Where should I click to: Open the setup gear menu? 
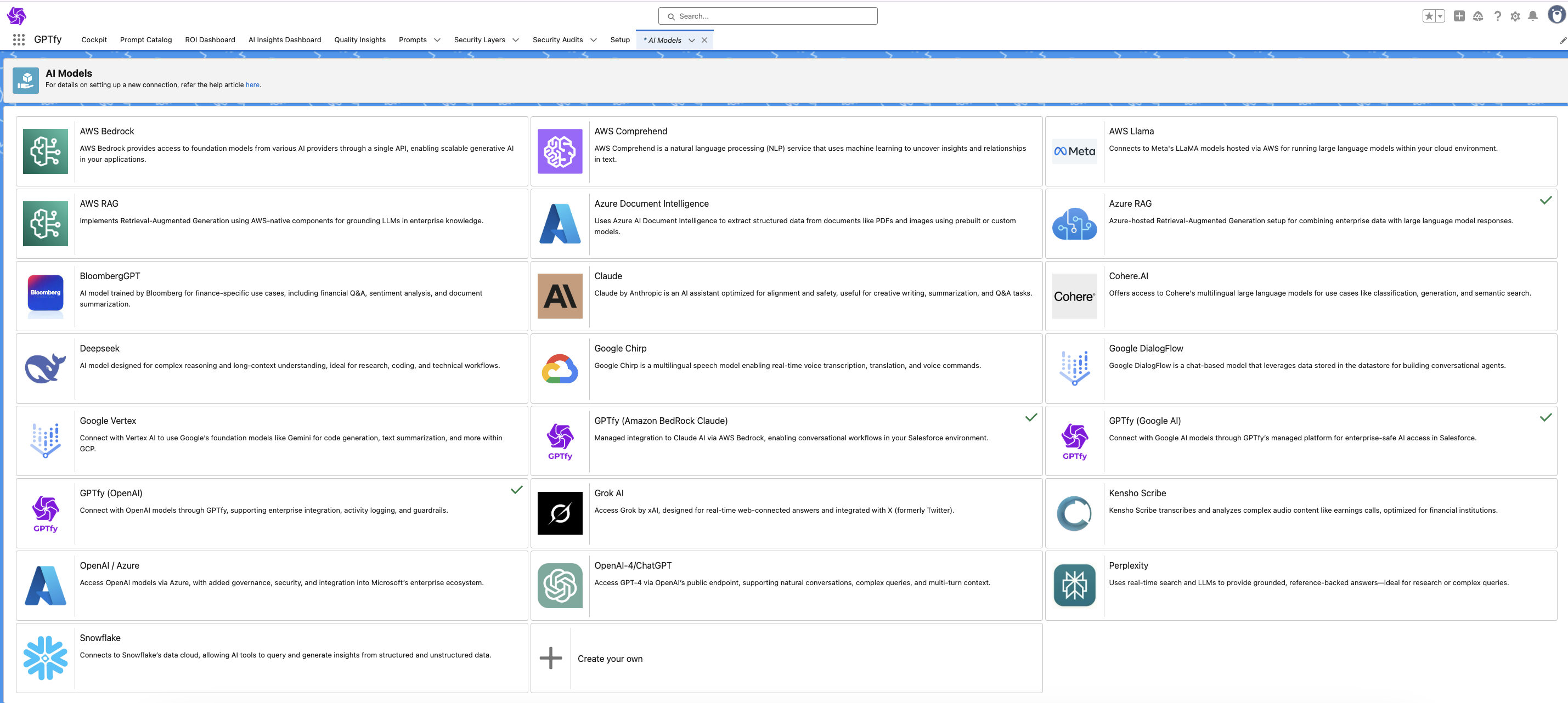(1515, 16)
